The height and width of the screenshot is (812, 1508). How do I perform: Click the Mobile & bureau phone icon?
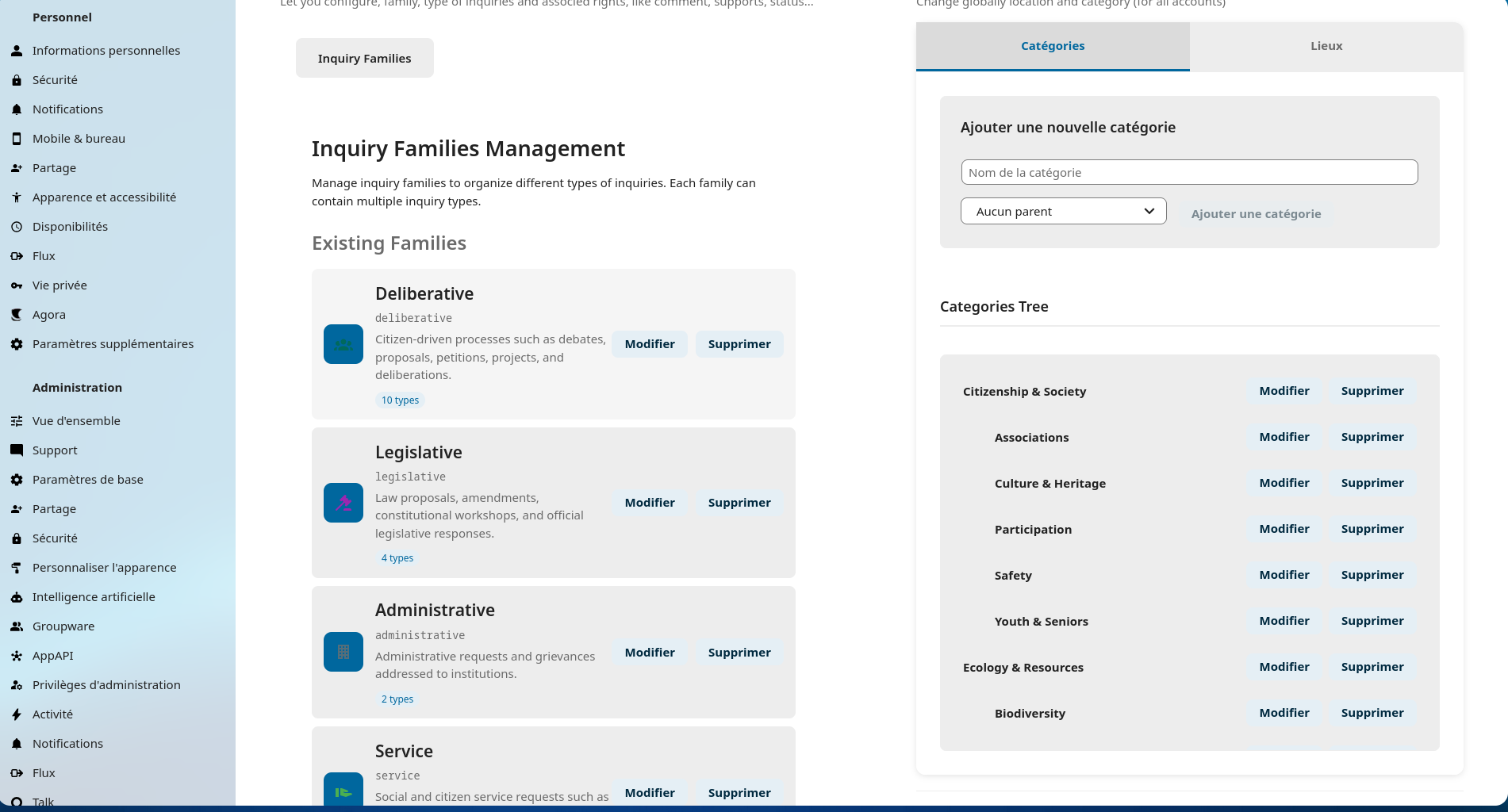[x=17, y=139]
